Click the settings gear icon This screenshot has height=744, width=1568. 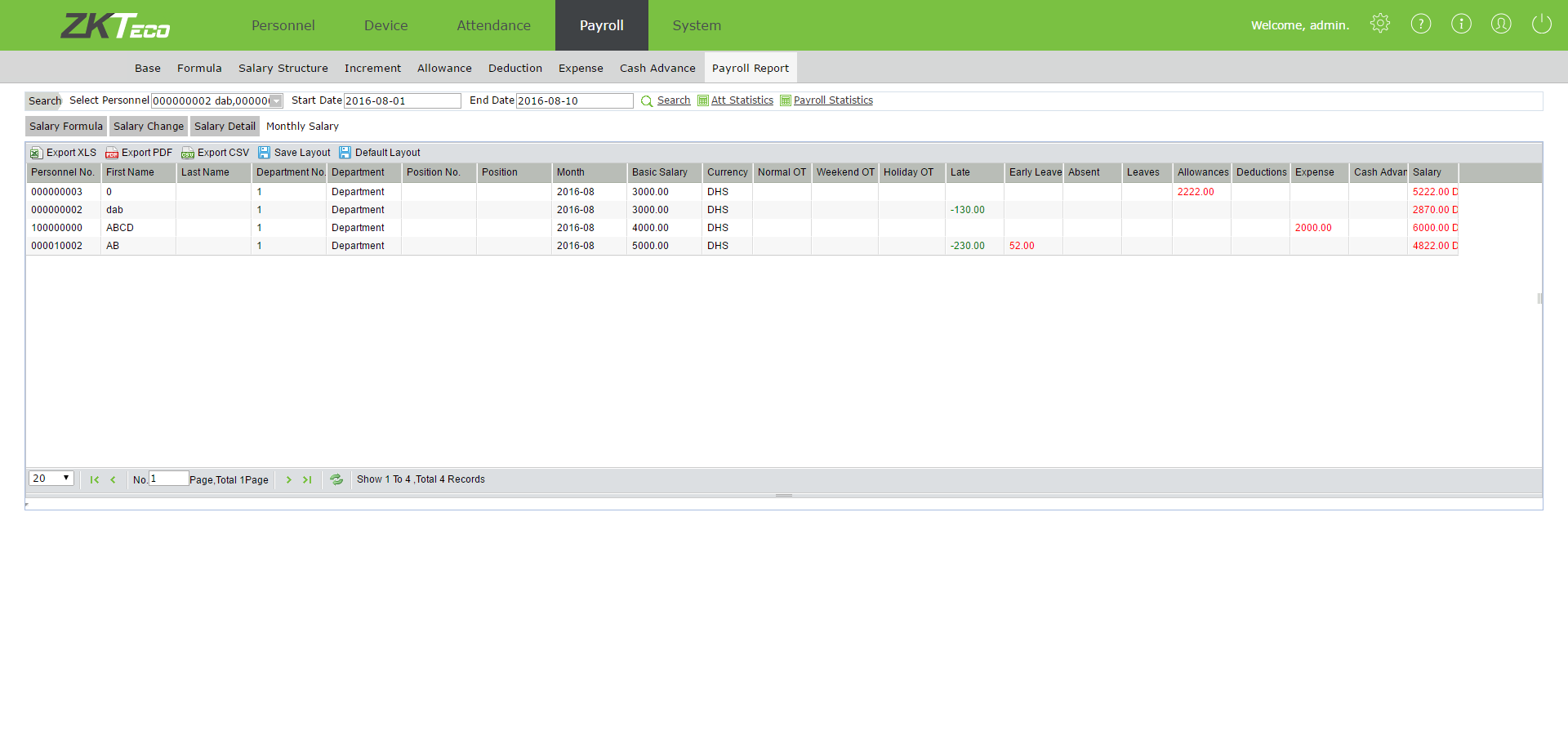1379,24
